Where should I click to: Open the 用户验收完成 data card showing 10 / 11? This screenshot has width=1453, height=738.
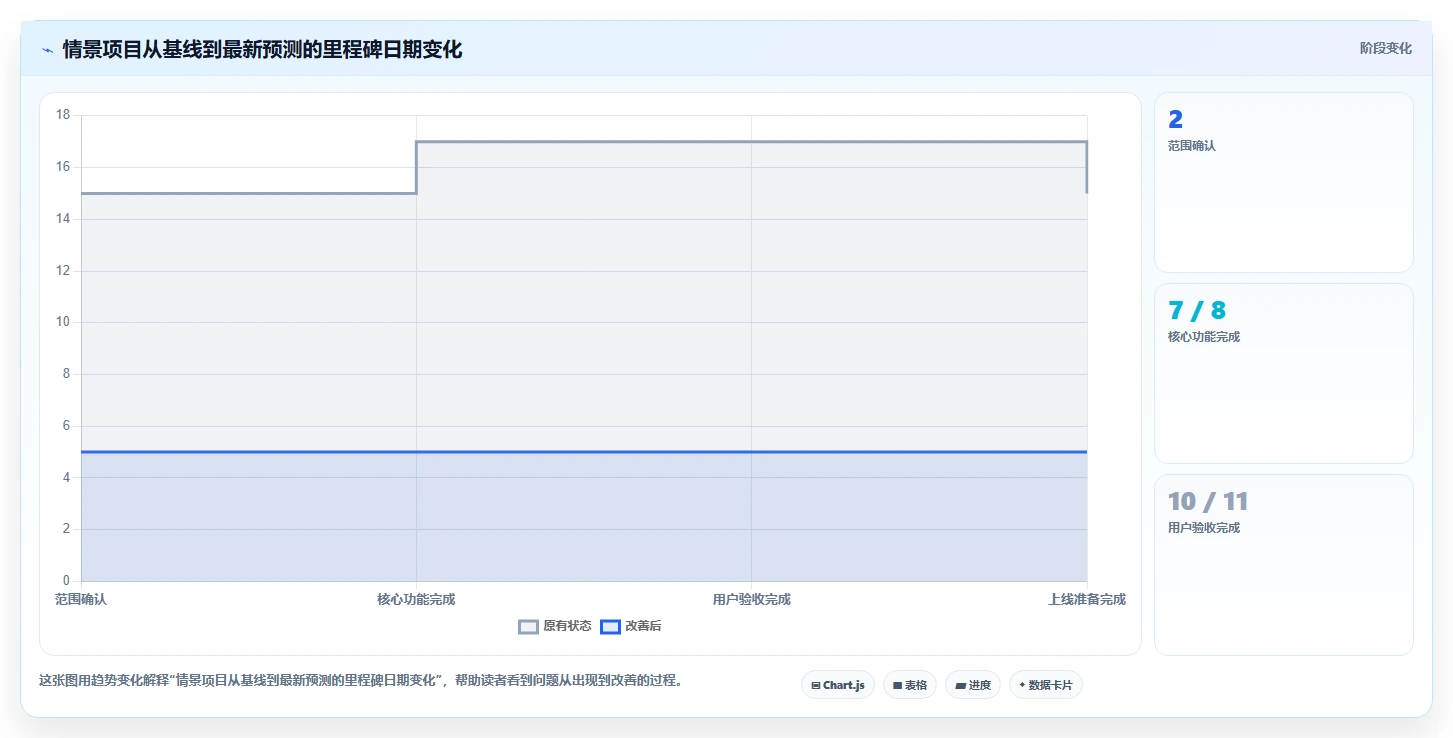pyautogui.click(x=1284, y=564)
